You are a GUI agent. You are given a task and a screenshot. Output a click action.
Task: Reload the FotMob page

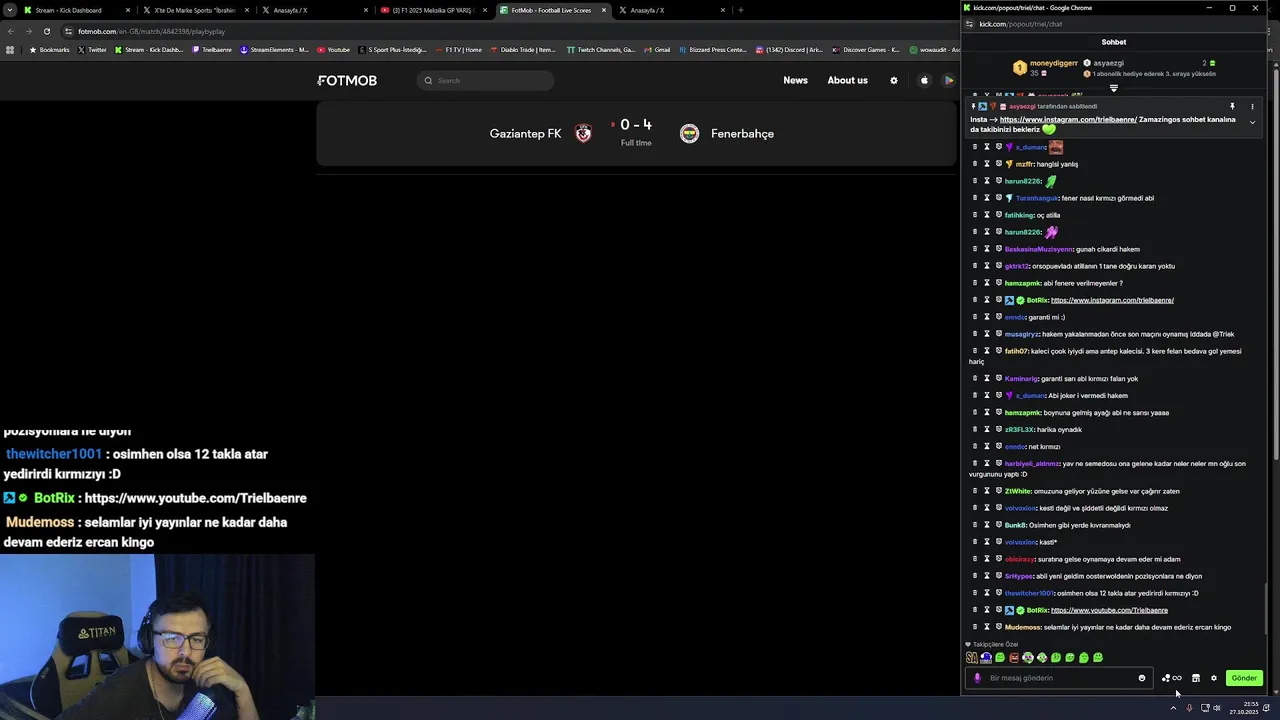(x=46, y=31)
